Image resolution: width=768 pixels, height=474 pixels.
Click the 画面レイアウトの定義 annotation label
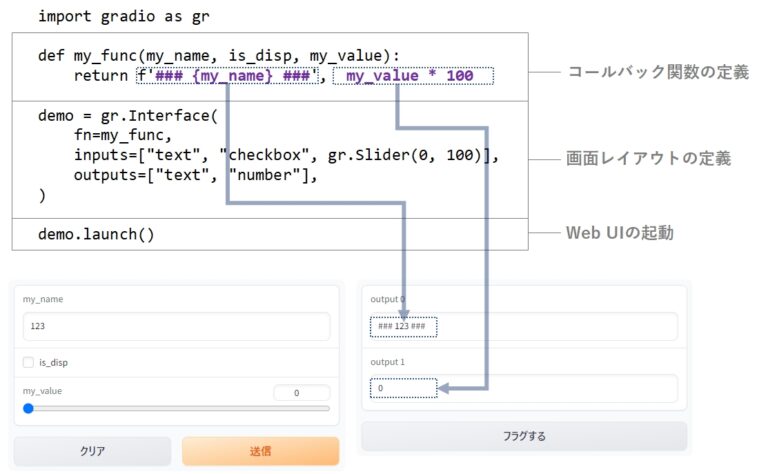pos(649,158)
